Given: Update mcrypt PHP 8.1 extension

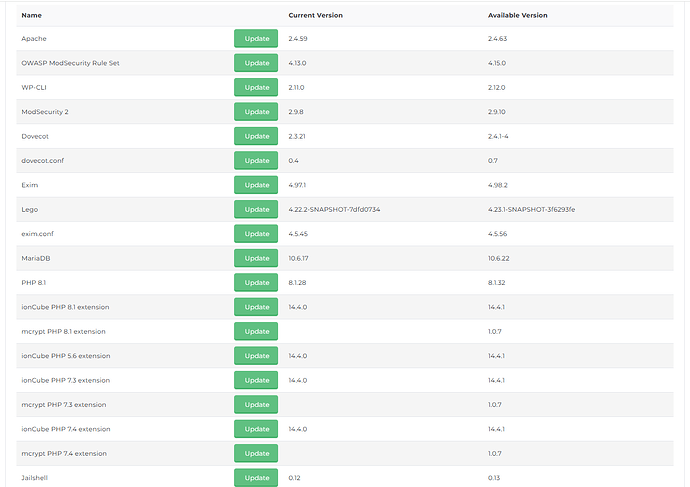Looking at the screenshot, I should click(256, 331).
